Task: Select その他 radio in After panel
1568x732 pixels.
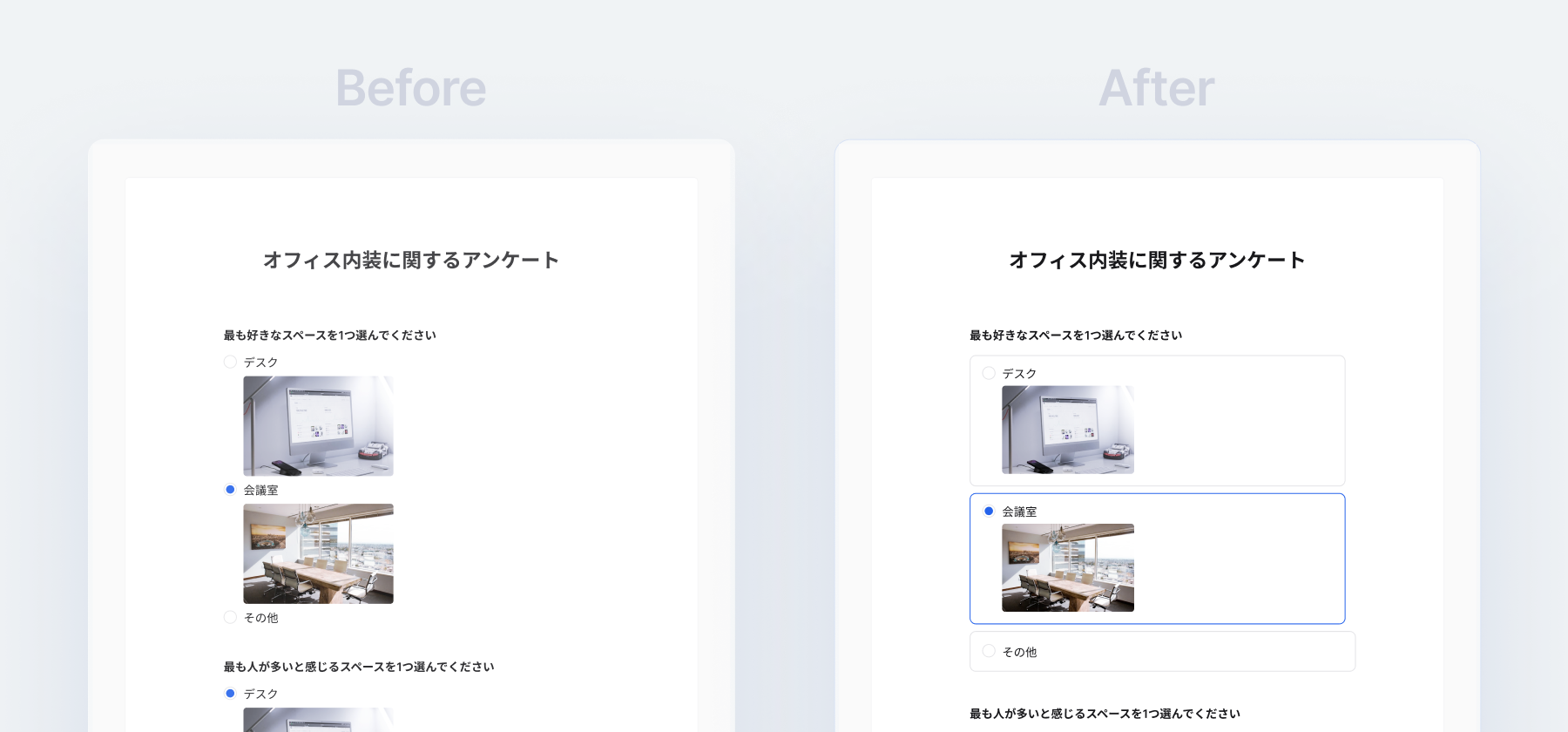Action: pos(989,651)
